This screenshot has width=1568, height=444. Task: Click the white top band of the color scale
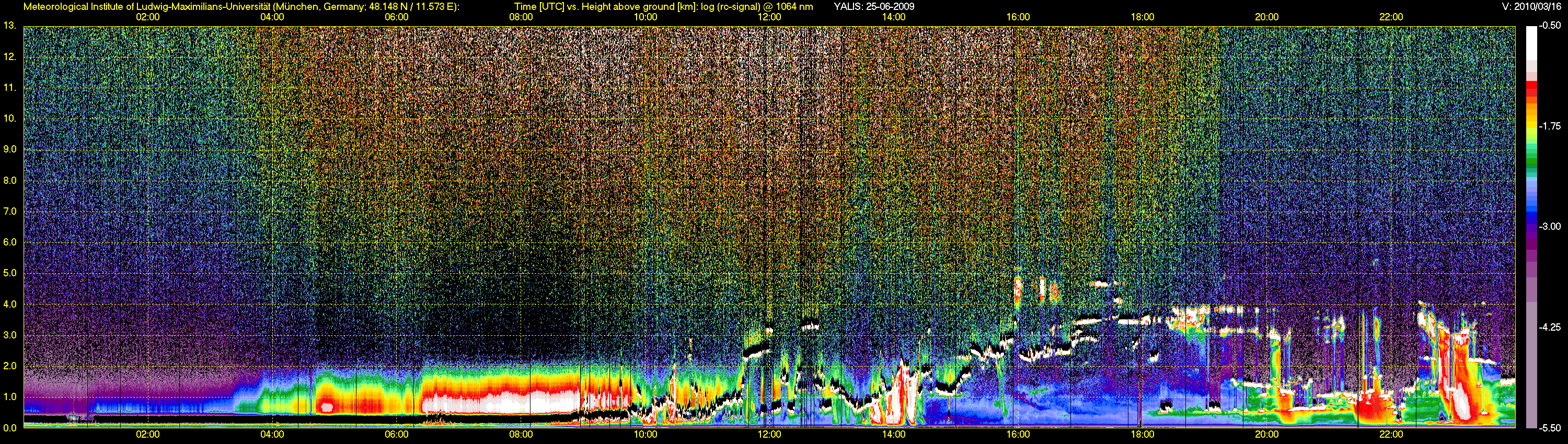(x=1531, y=43)
